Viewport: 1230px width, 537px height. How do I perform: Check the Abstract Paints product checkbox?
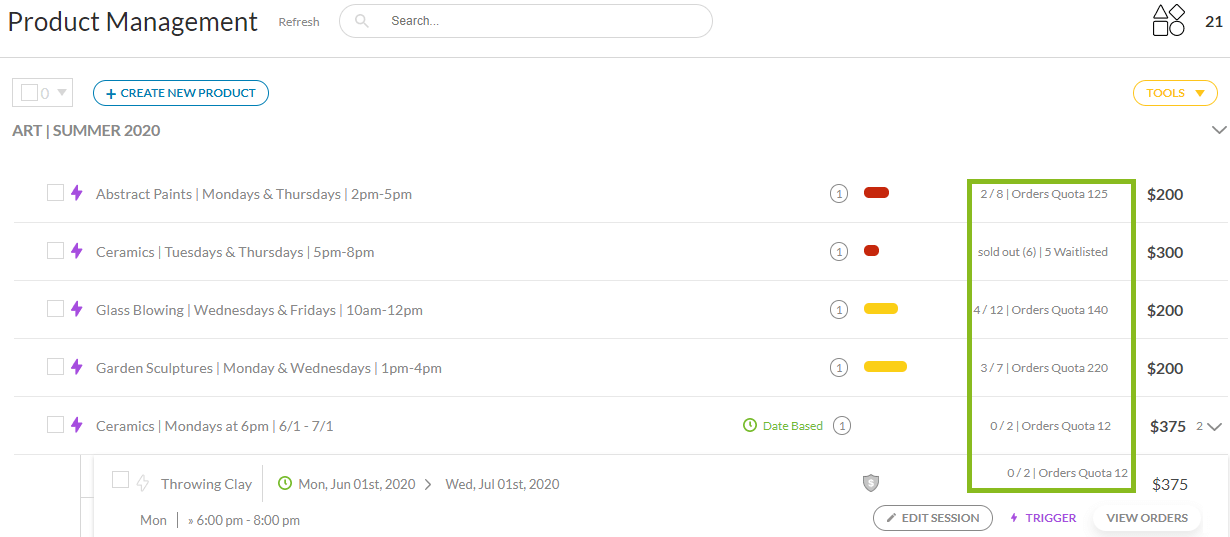click(x=55, y=193)
